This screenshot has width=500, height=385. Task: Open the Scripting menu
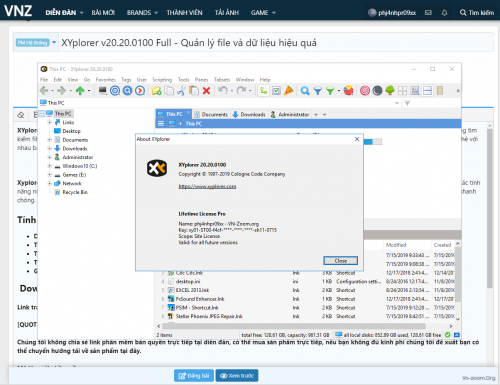coord(162,80)
